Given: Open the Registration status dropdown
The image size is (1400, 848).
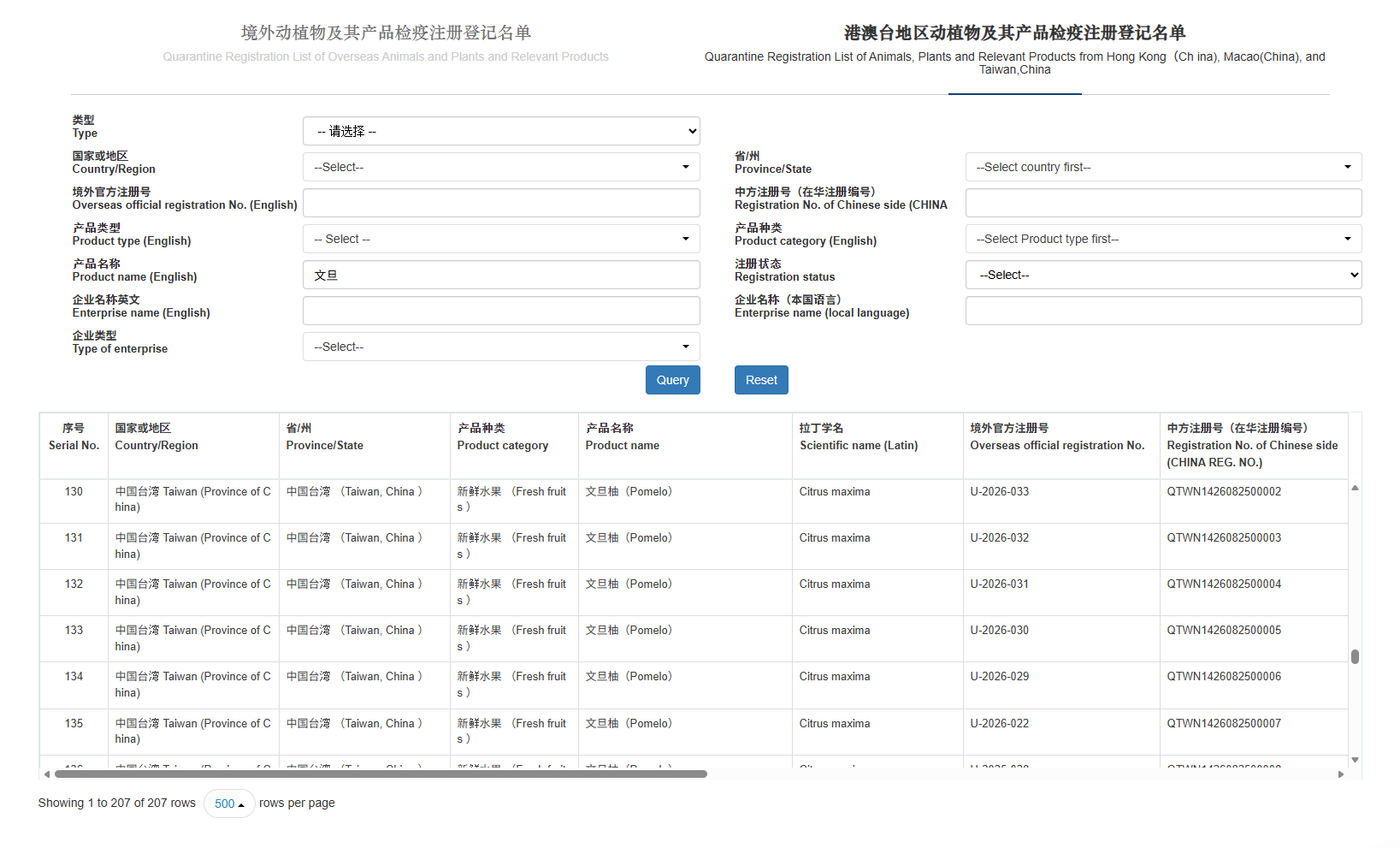Looking at the screenshot, I should (1163, 275).
